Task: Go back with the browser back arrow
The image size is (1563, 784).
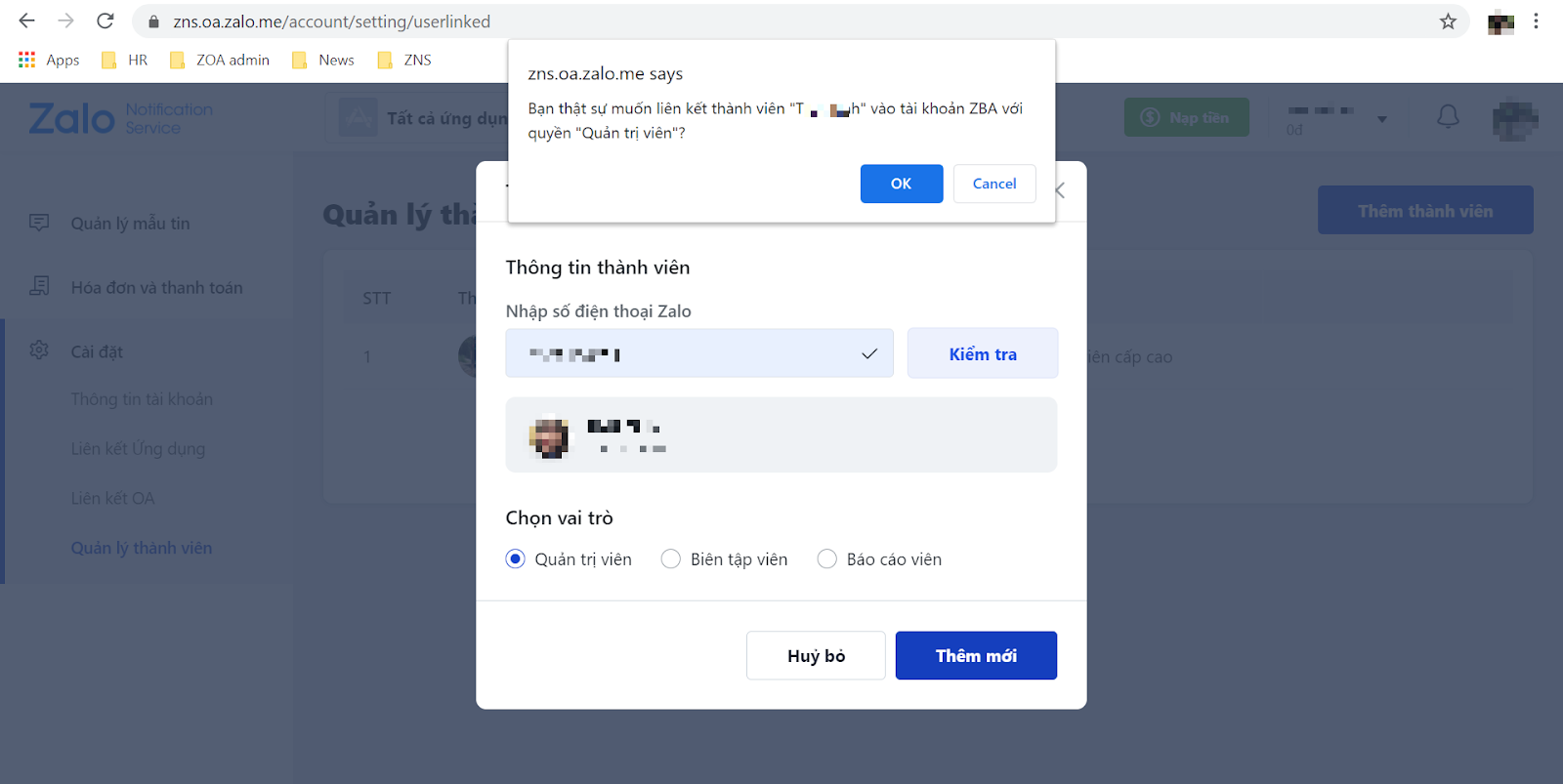Action: 26,21
